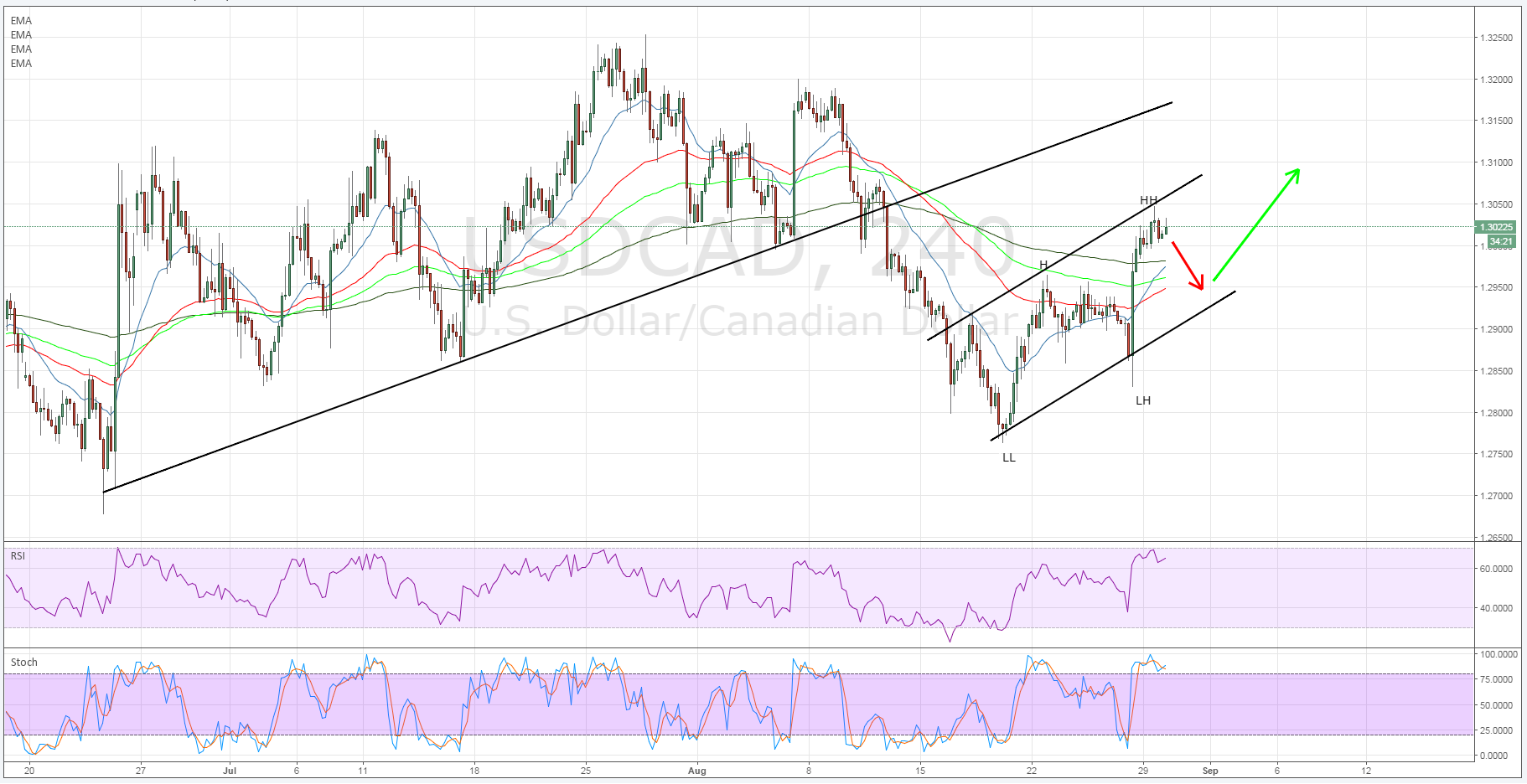Click the Stoch 0.0000 scale label
The width and height of the screenshot is (1527, 784).
click(1494, 756)
